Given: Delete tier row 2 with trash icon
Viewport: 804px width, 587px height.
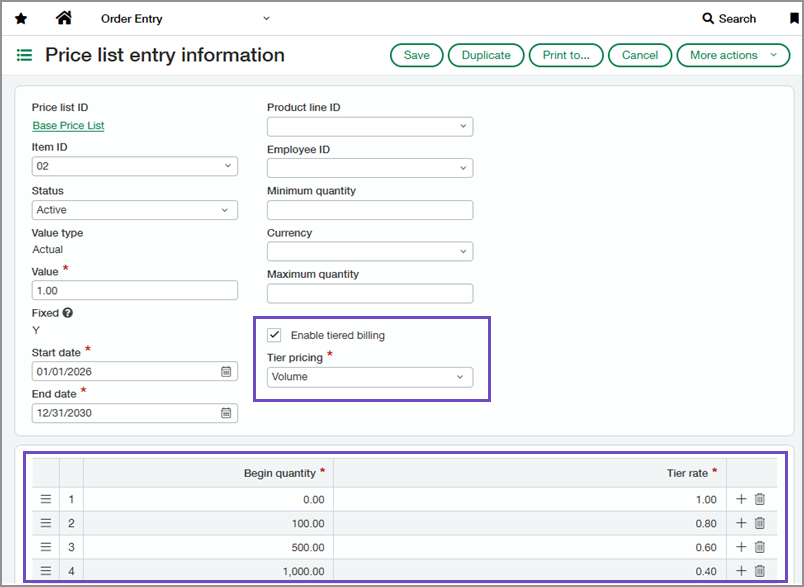Looking at the screenshot, I should pyautogui.click(x=760, y=523).
